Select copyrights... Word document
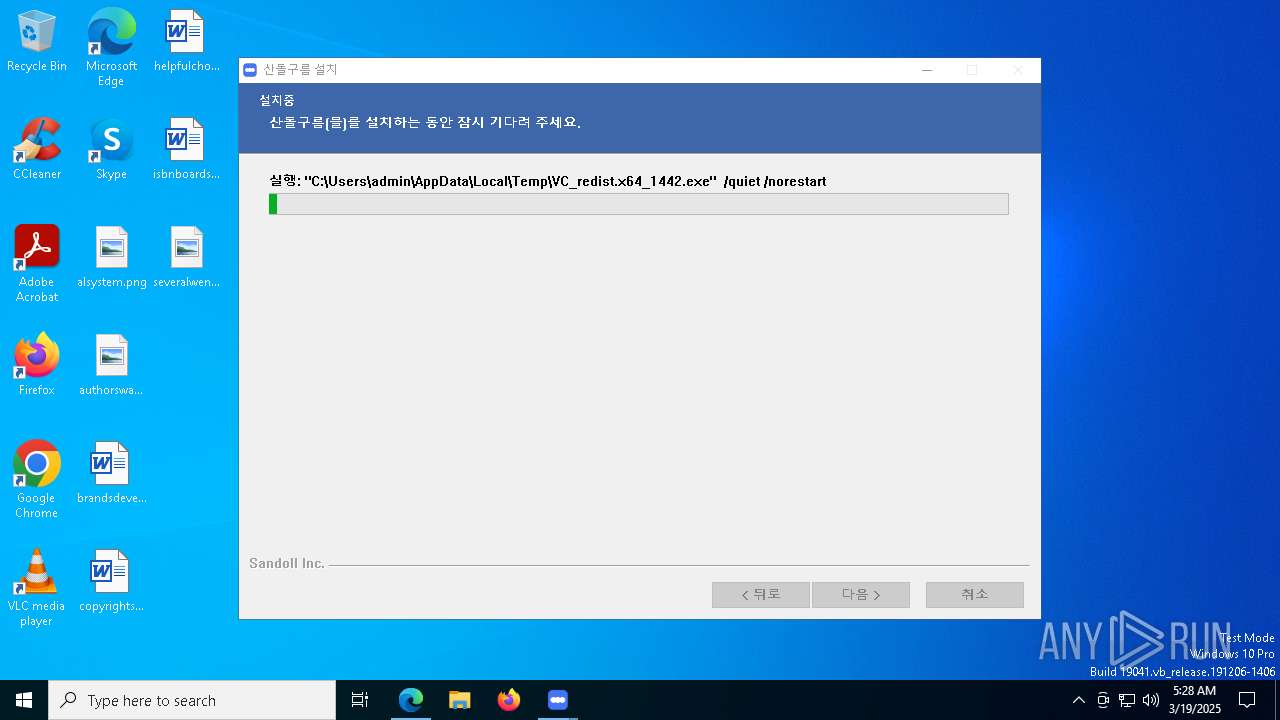This screenshot has width=1280, height=720. [111, 581]
